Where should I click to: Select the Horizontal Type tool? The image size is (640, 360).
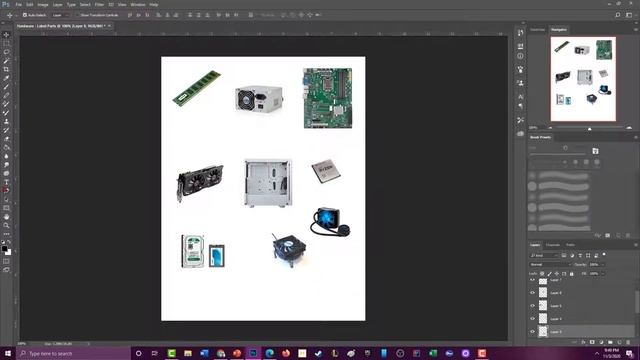pos(6,182)
